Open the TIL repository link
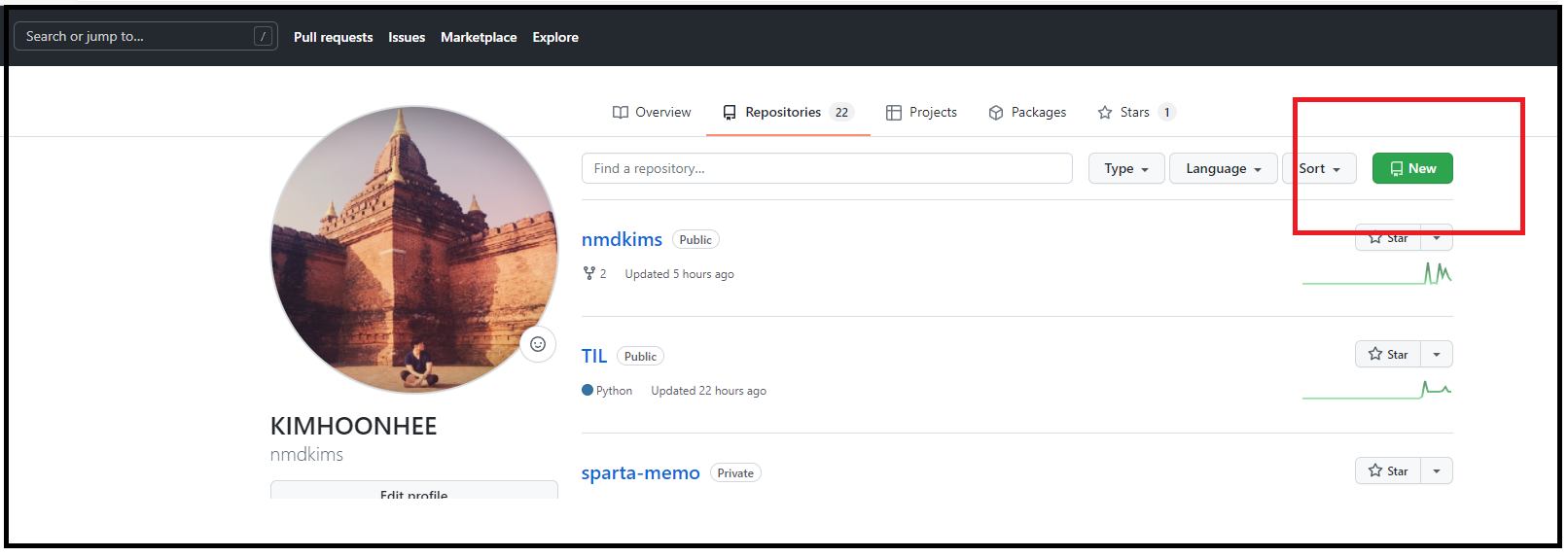 click(x=594, y=356)
